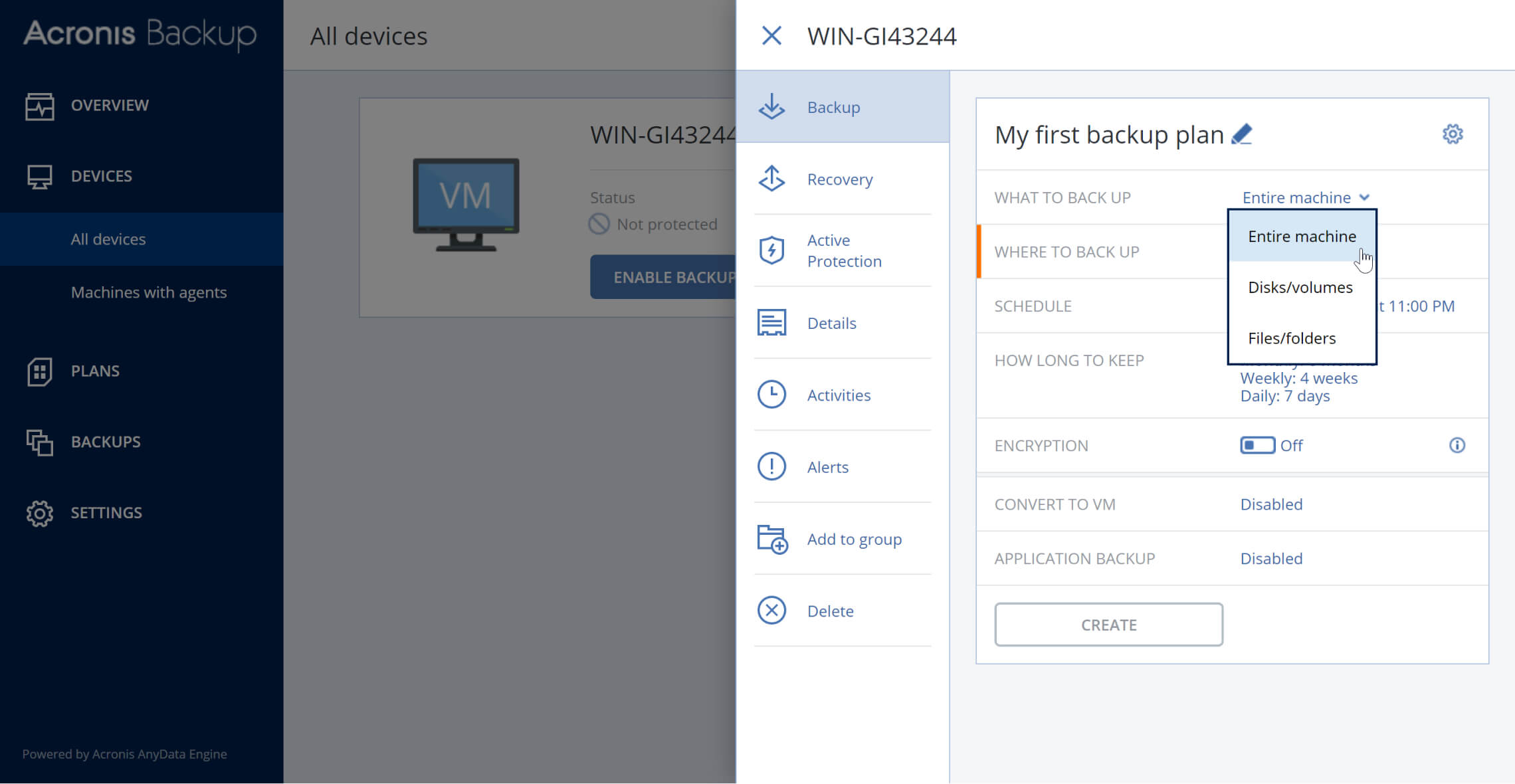Click the Devices computer icon in sidebar
Screen dimensions: 1515x784
[39, 177]
